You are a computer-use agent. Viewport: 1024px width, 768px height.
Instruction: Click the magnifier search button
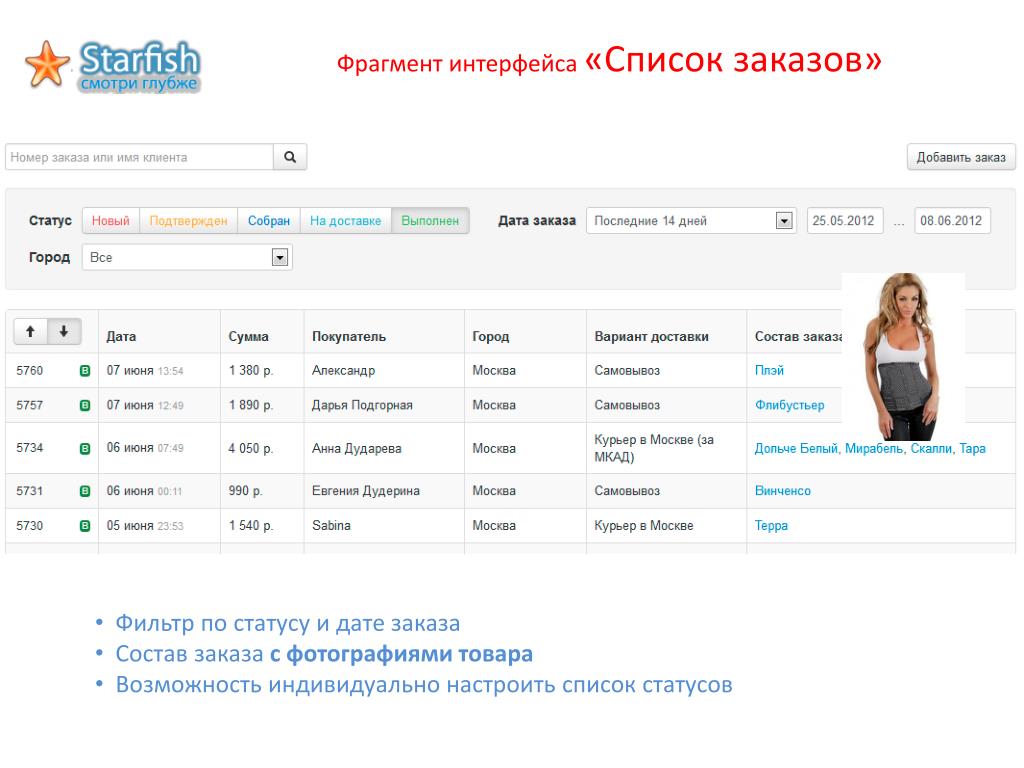point(290,157)
